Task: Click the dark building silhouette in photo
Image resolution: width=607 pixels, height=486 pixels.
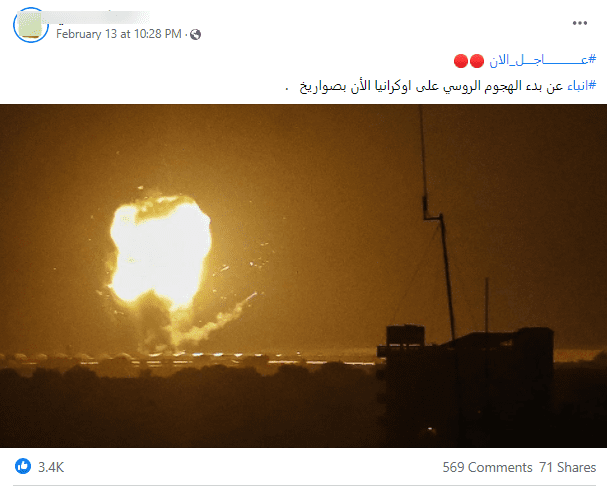Action: click(x=465, y=385)
